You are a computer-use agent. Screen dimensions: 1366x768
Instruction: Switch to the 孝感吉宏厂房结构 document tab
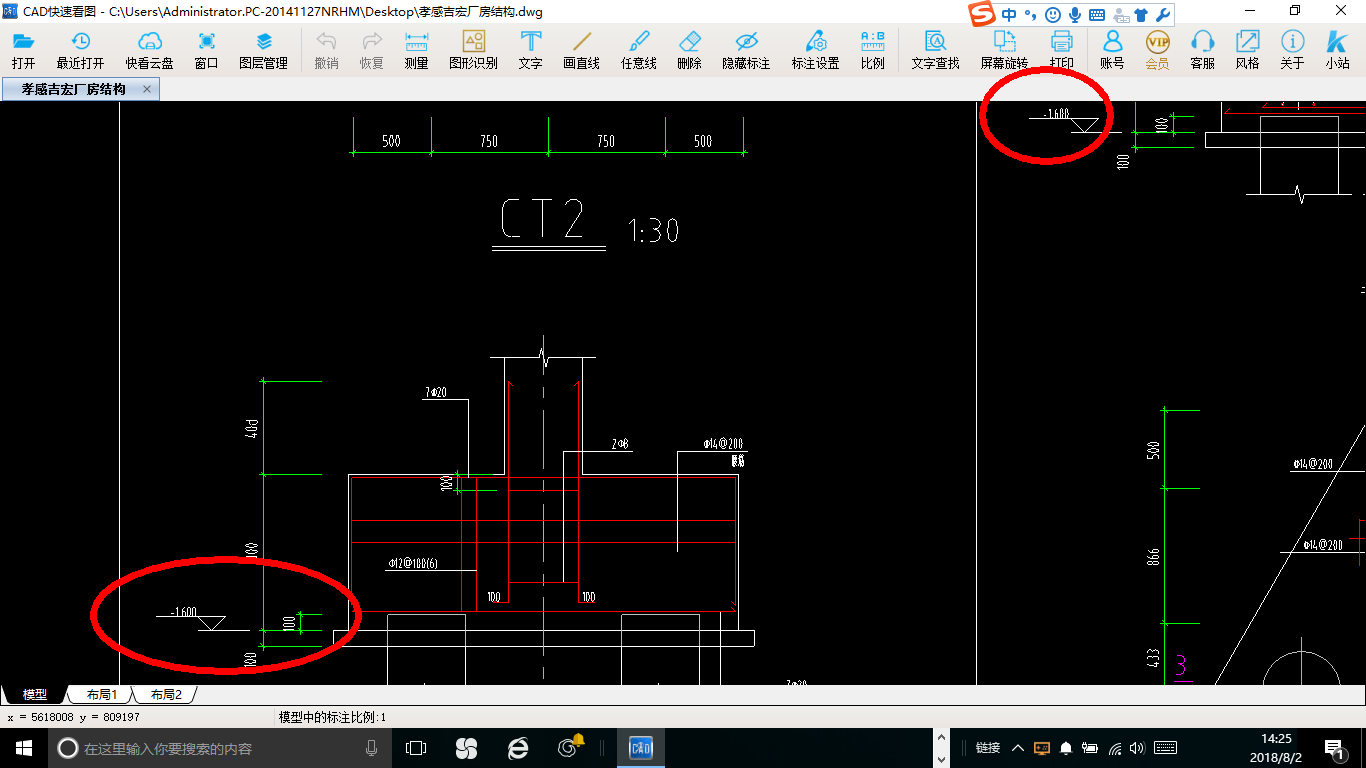coord(73,89)
